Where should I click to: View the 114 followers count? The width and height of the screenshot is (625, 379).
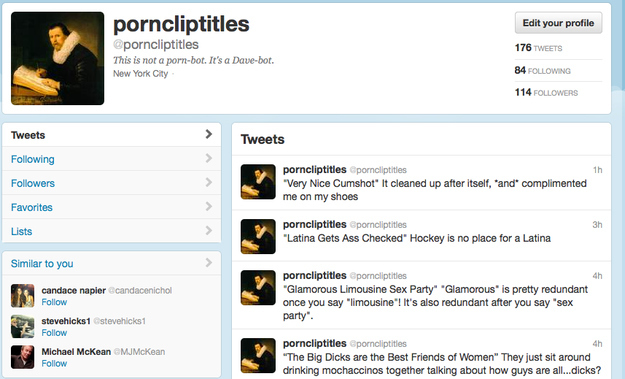(x=546, y=92)
